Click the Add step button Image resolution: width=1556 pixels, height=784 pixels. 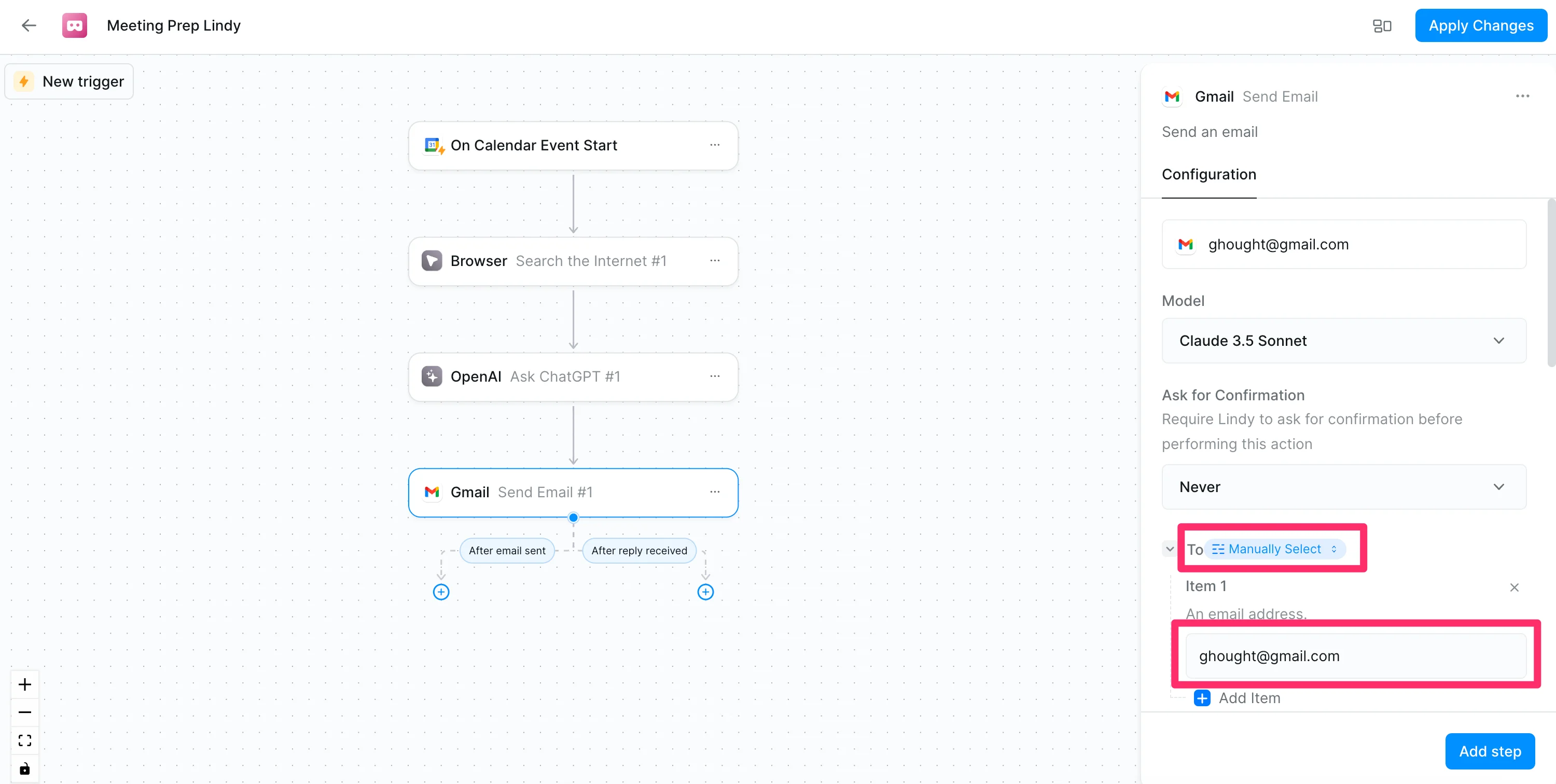point(1490,751)
